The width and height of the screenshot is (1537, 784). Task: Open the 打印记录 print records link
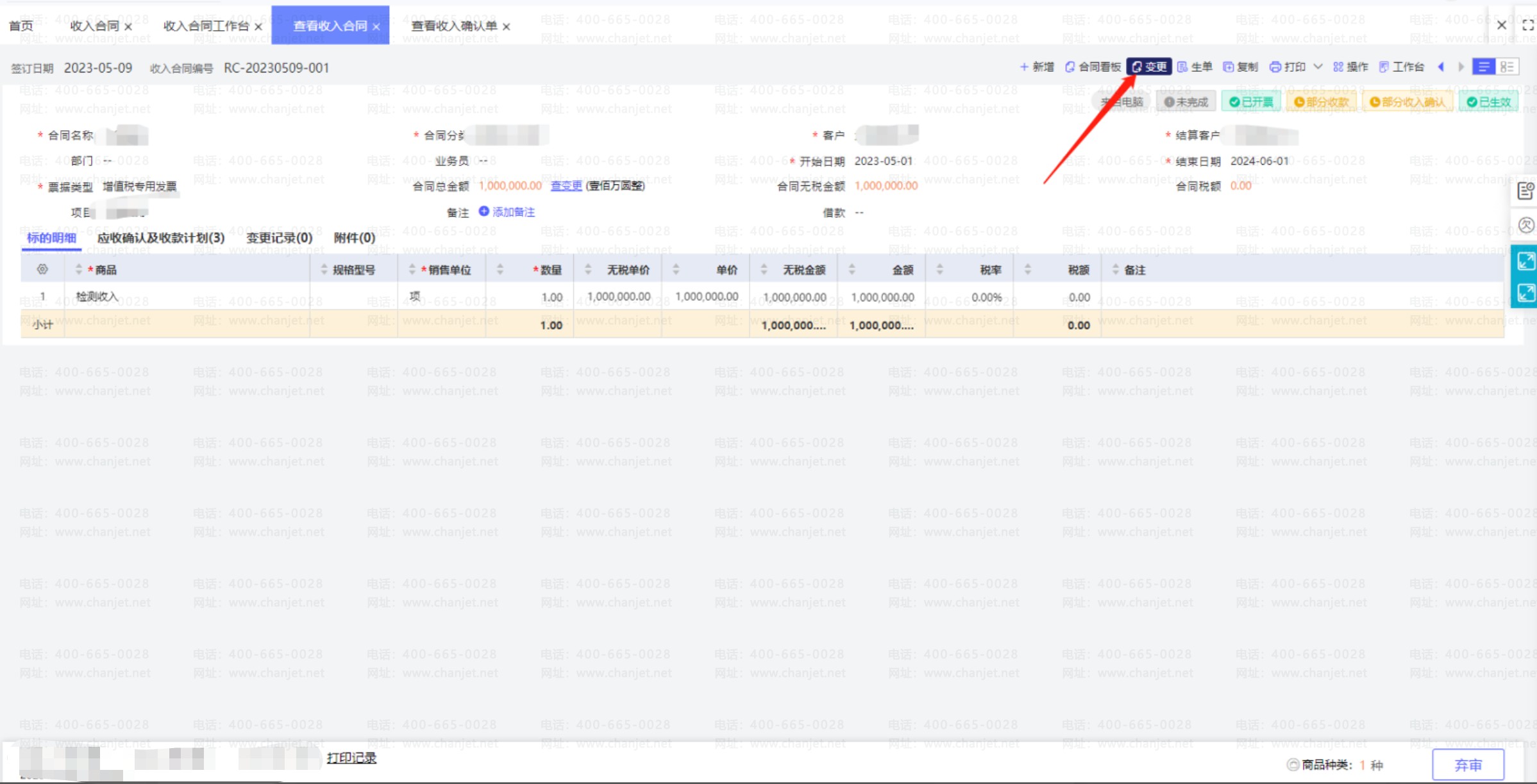pyautogui.click(x=351, y=758)
